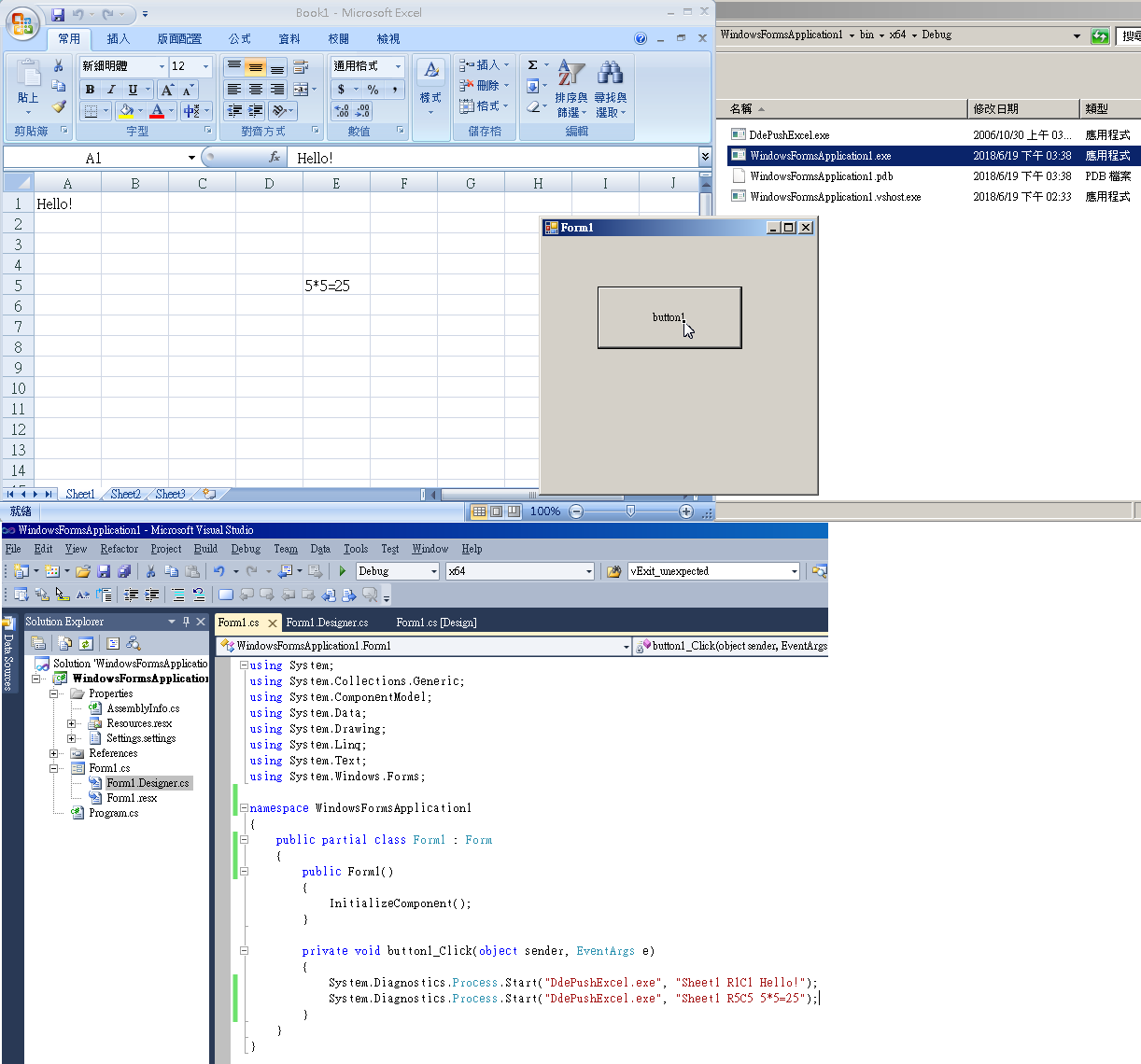Open the Tools menu in Visual Studio

(356, 549)
